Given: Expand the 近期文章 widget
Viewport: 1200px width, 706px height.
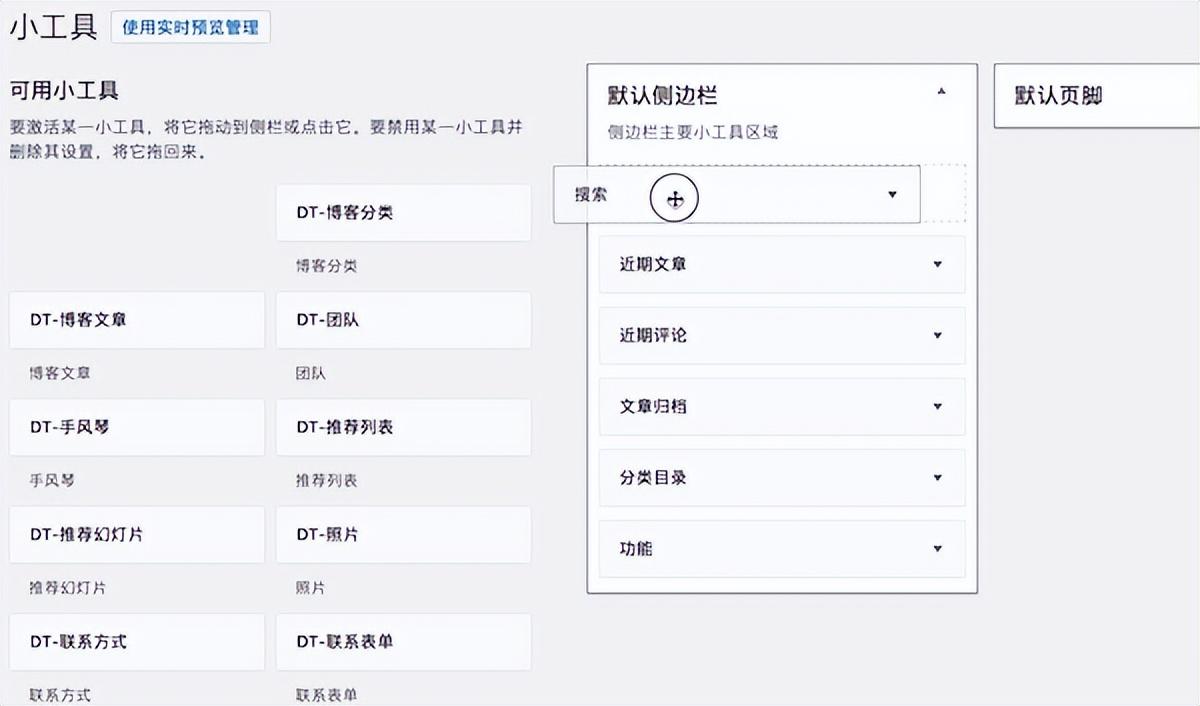Looking at the screenshot, I should [937, 264].
